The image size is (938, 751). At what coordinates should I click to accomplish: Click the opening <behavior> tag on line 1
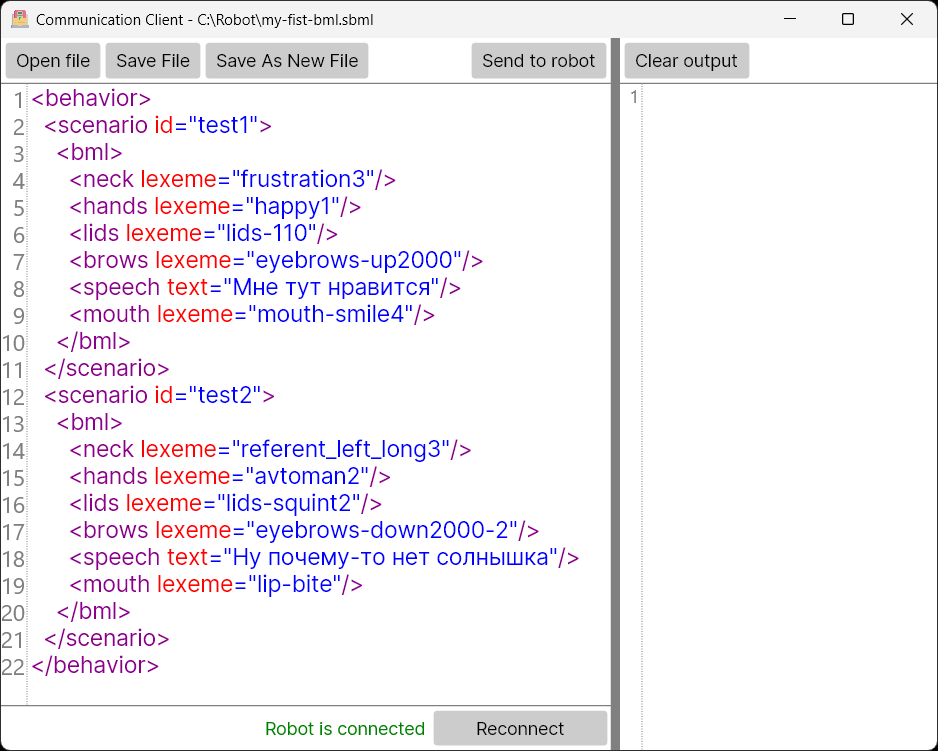click(91, 98)
